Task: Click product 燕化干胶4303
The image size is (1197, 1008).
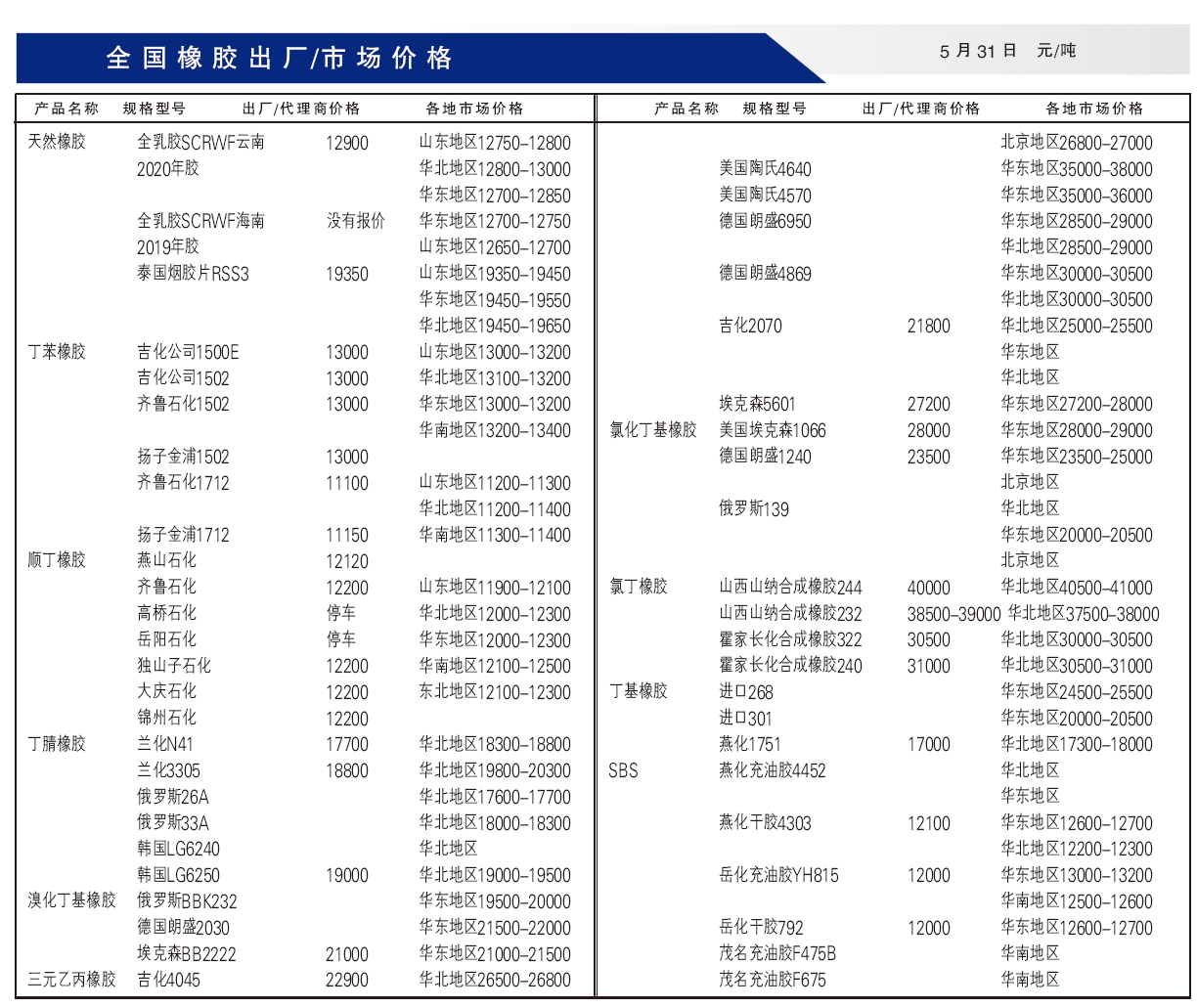Action: [x=765, y=823]
